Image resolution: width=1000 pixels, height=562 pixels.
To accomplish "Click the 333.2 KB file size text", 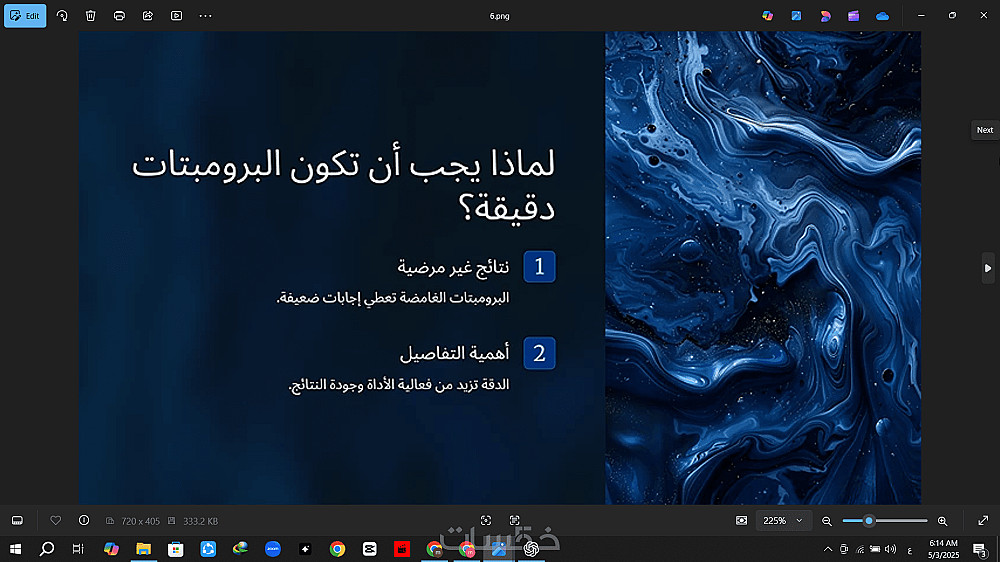I will tap(200, 521).
